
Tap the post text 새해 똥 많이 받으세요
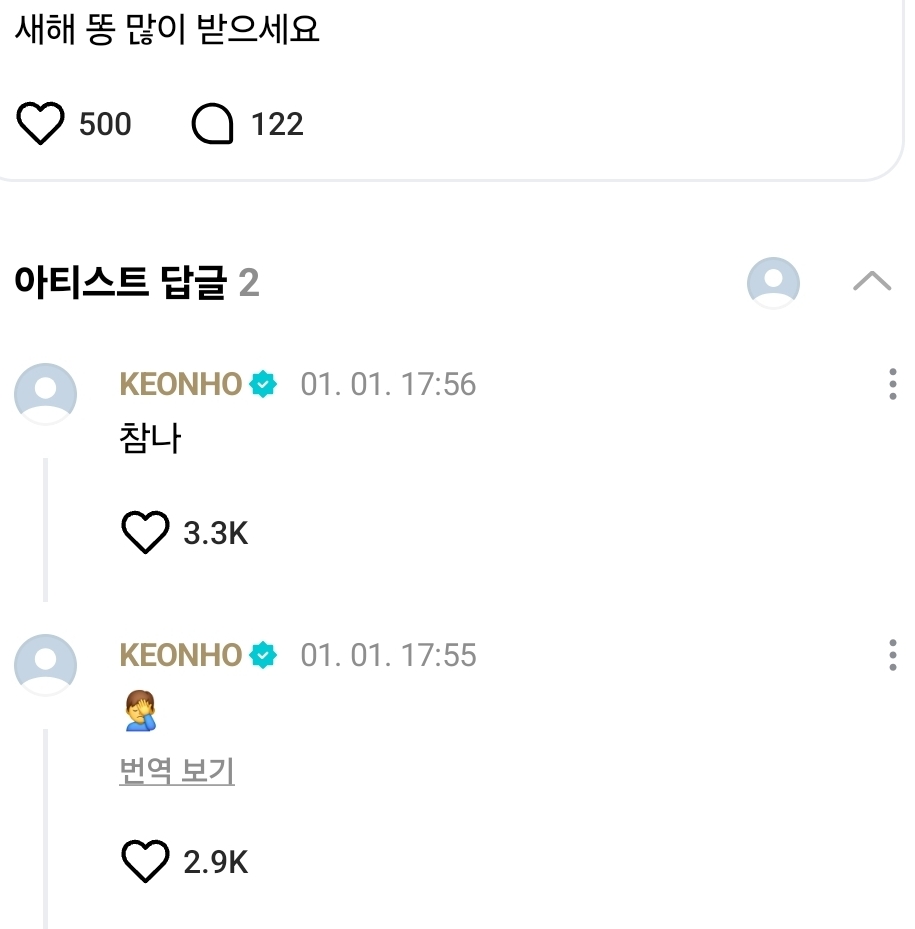pos(167,29)
